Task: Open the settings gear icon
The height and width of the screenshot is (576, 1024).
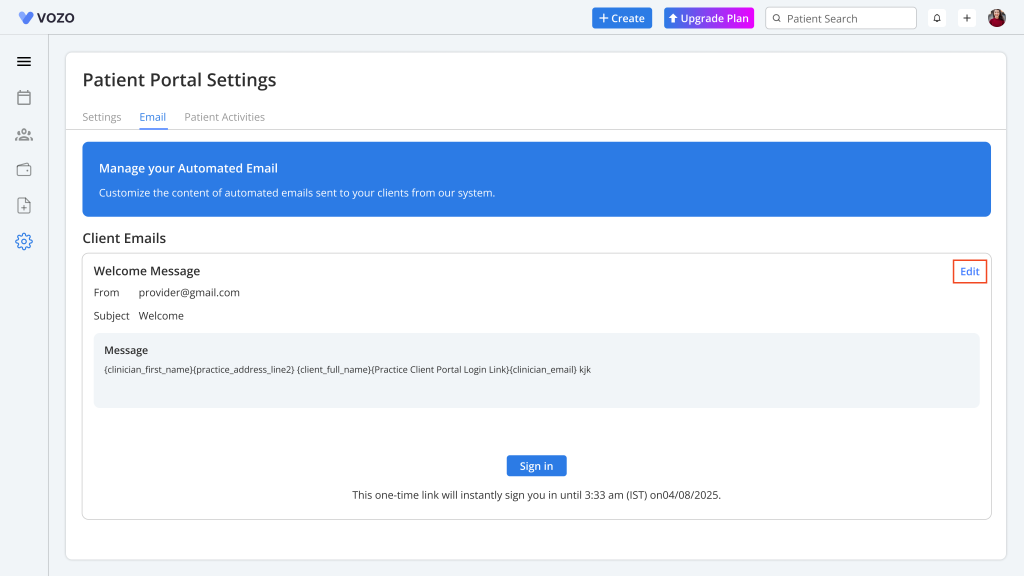Action: [x=24, y=242]
